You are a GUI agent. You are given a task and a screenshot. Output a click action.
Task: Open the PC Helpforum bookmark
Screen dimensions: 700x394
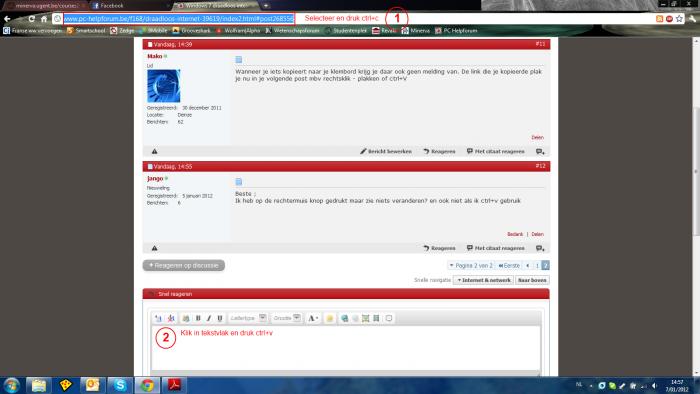(456, 31)
